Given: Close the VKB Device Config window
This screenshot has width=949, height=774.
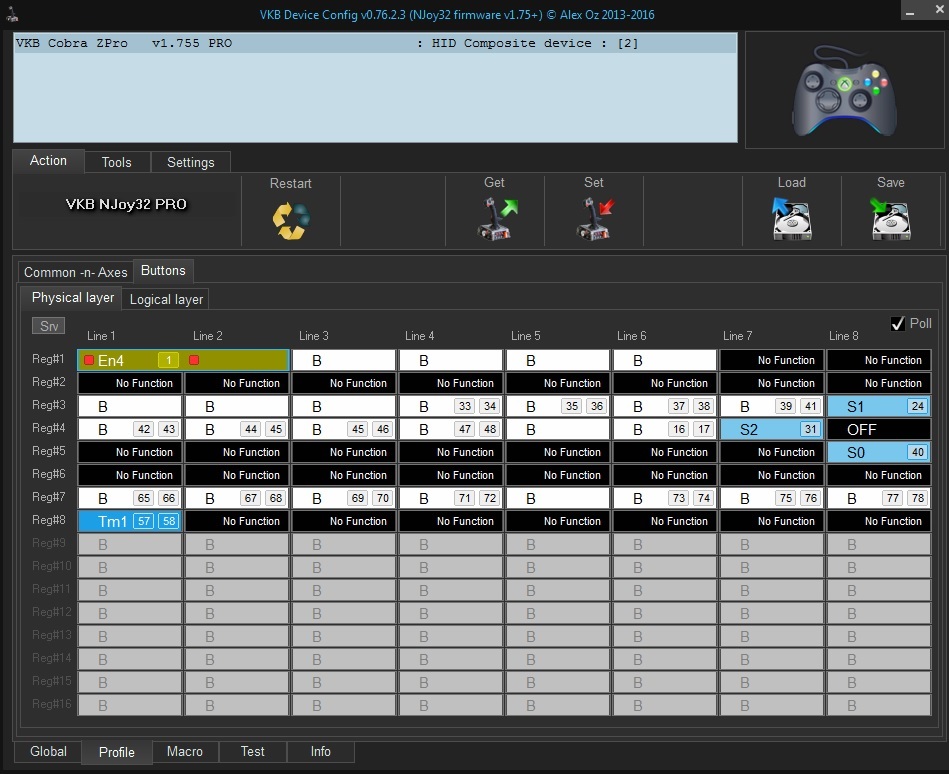Looking at the screenshot, I should 939,10.
